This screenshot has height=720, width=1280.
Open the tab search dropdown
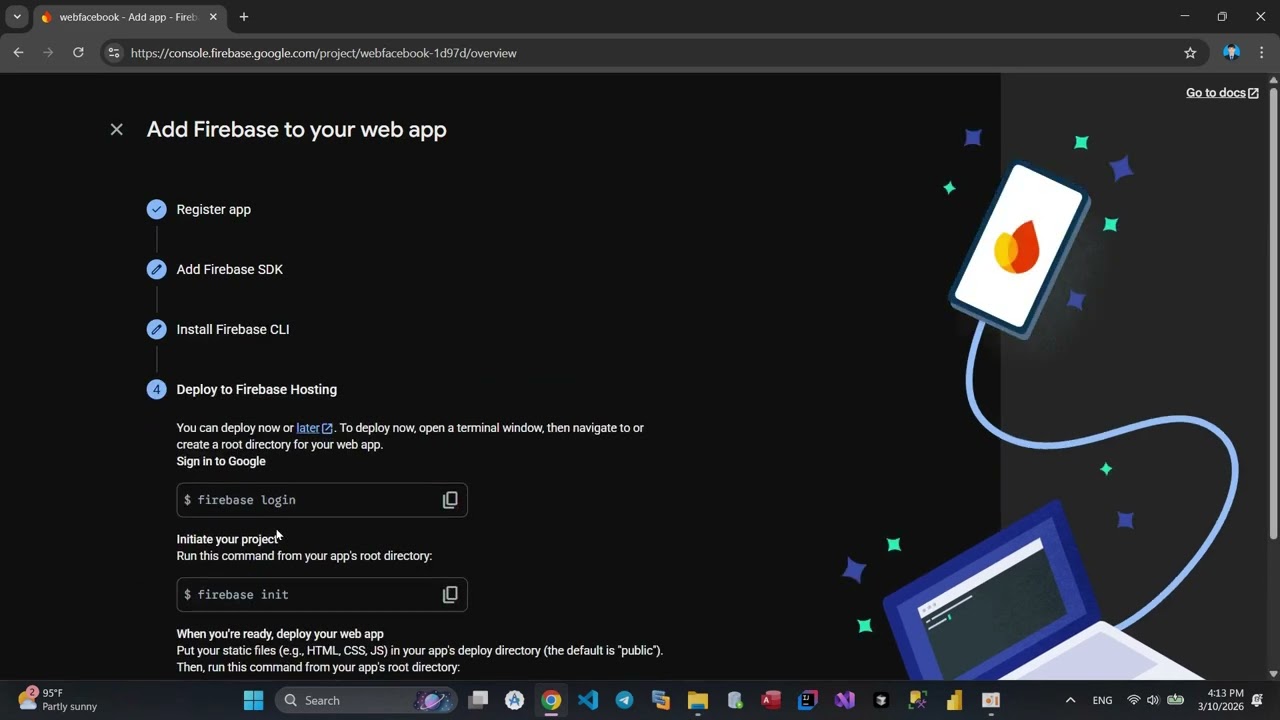click(17, 17)
